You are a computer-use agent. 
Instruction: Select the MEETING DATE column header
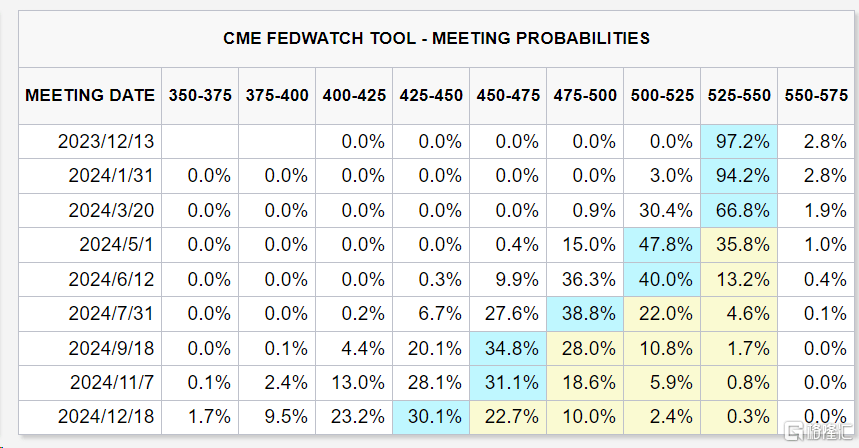[x=90, y=96]
